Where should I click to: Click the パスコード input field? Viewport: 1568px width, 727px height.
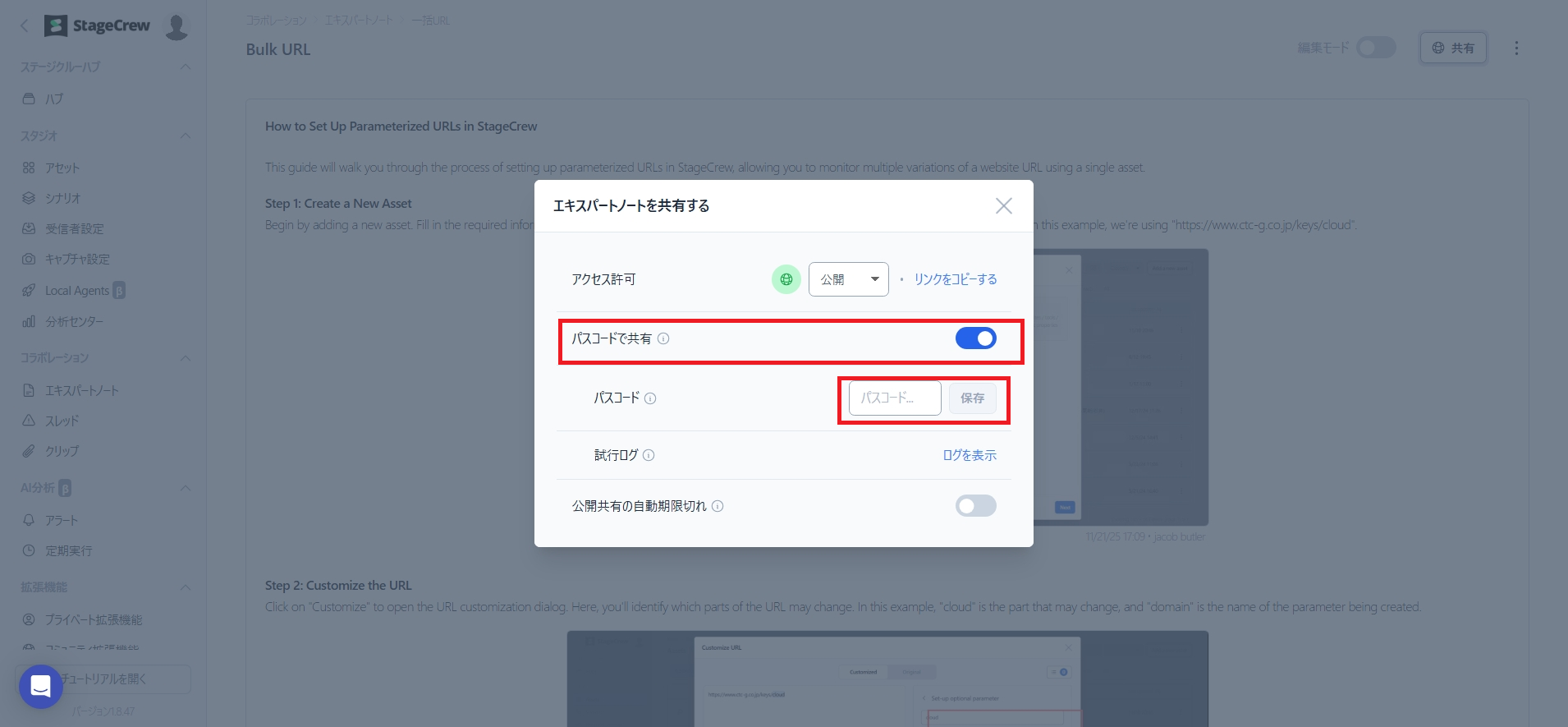click(x=894, y=398)
